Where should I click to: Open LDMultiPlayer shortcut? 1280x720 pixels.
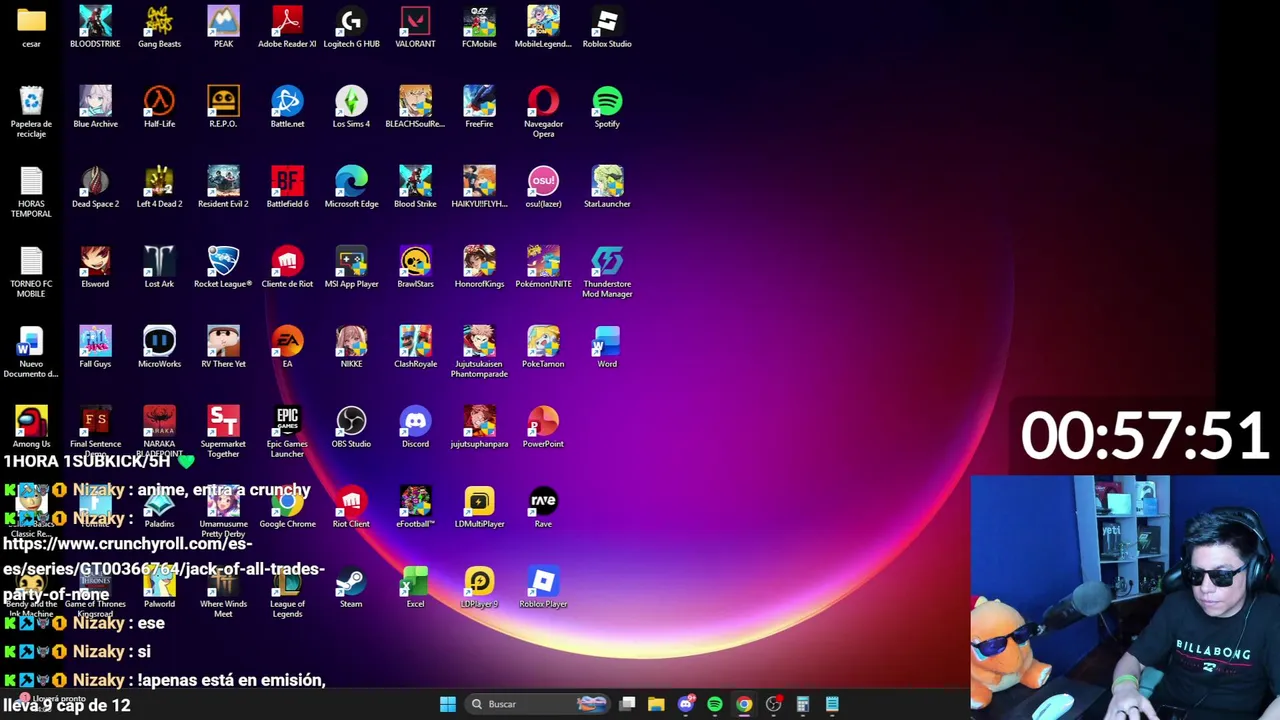point(479,507)
